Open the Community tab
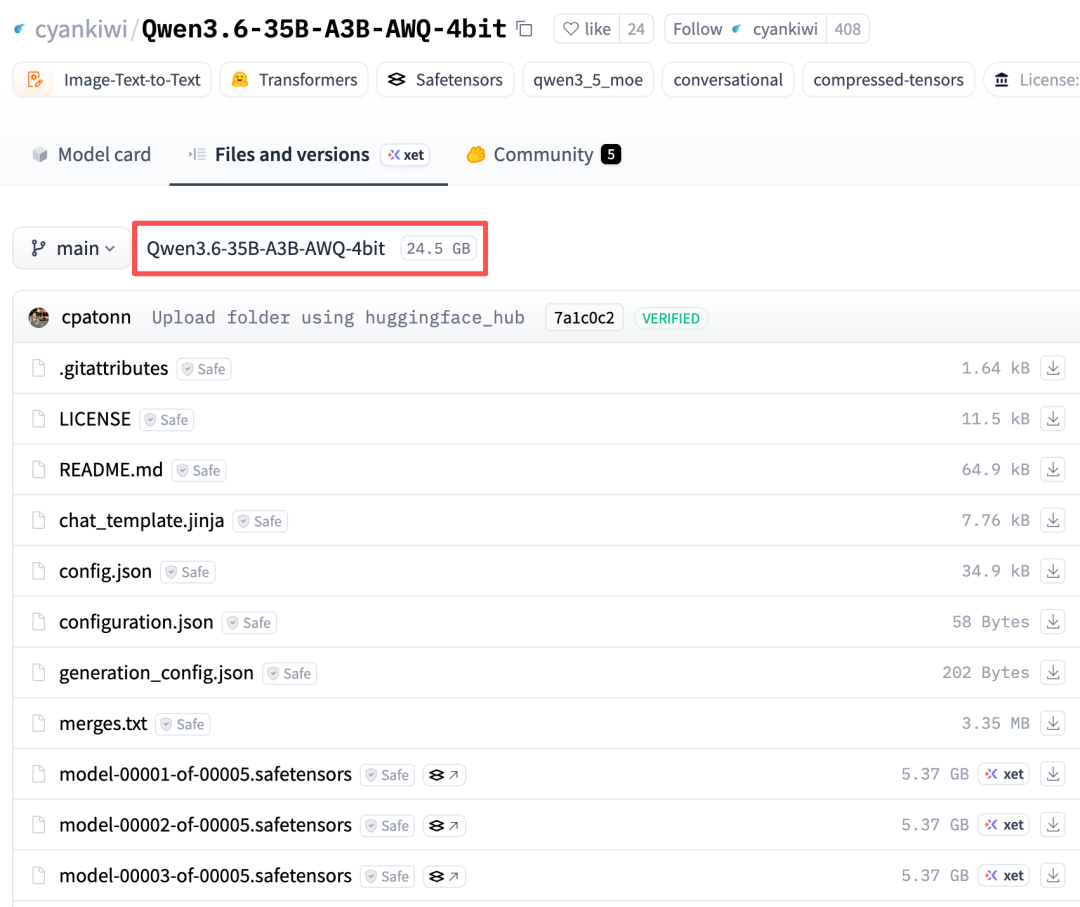The height and width of the screenshot is (907, 1080). (543, 154)
